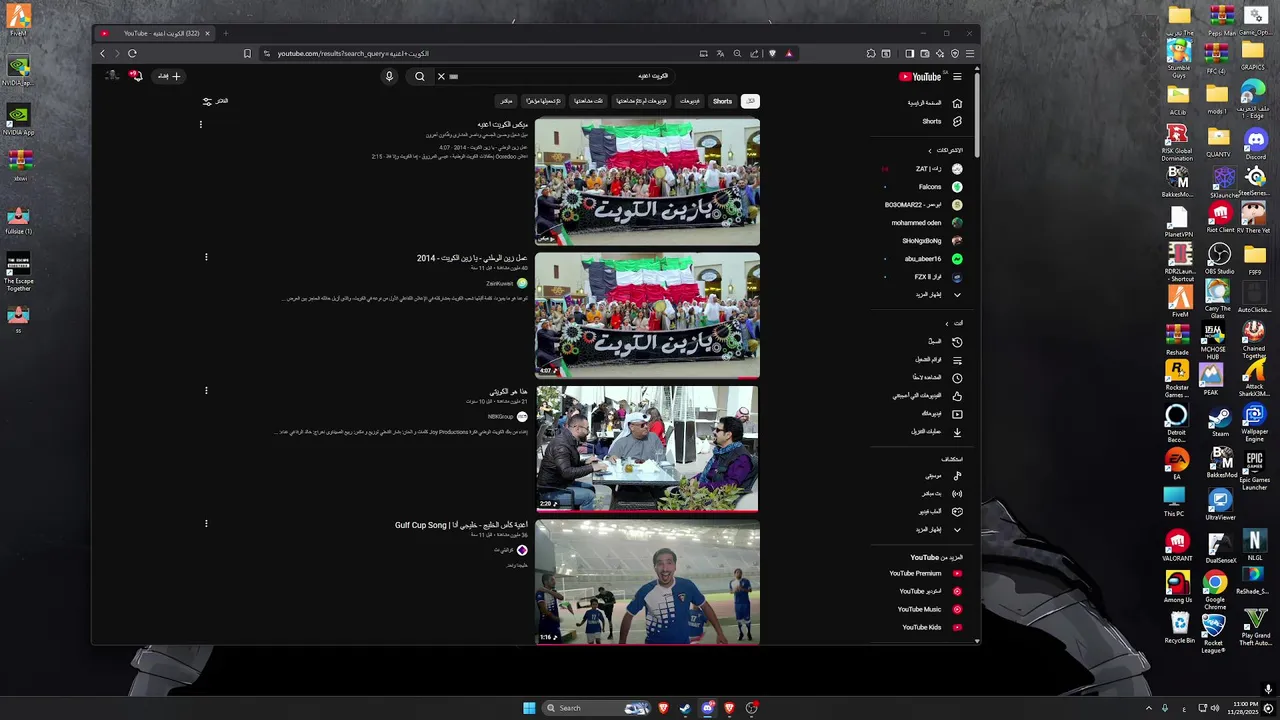Select the Live filter chip
The height and width of the screenshot is (720, 1280).
[x=506, y=101]
